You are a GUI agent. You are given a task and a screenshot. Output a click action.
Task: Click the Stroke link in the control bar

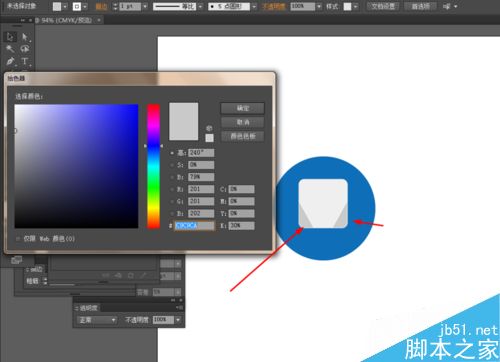click(101, 6)
